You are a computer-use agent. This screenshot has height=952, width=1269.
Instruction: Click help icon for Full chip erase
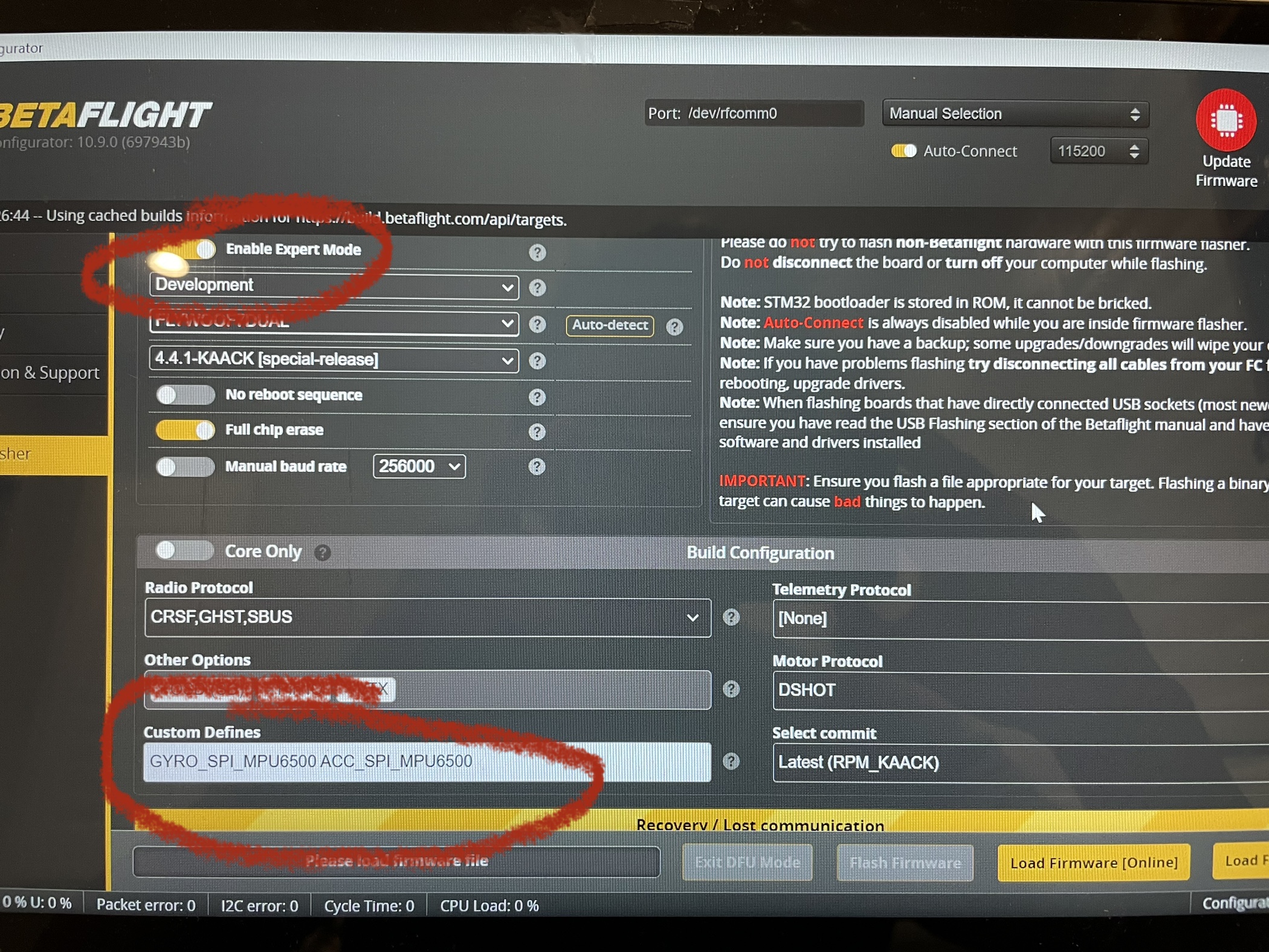click(537, 431)
